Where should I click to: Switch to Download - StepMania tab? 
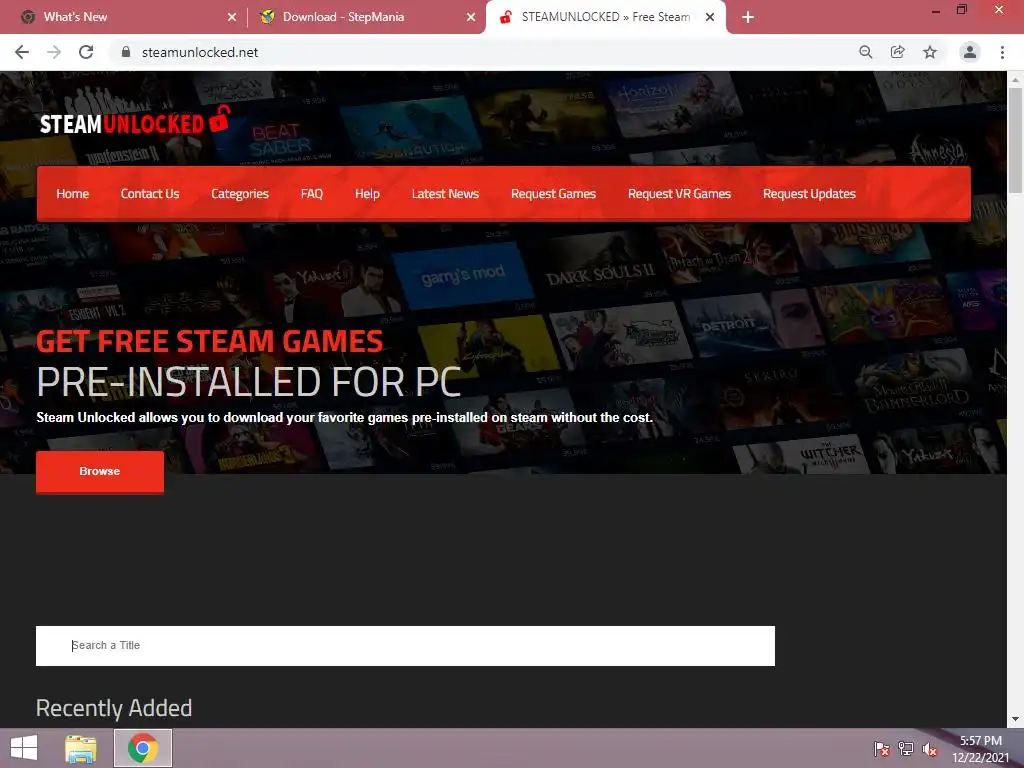click(x=366, y=17)
